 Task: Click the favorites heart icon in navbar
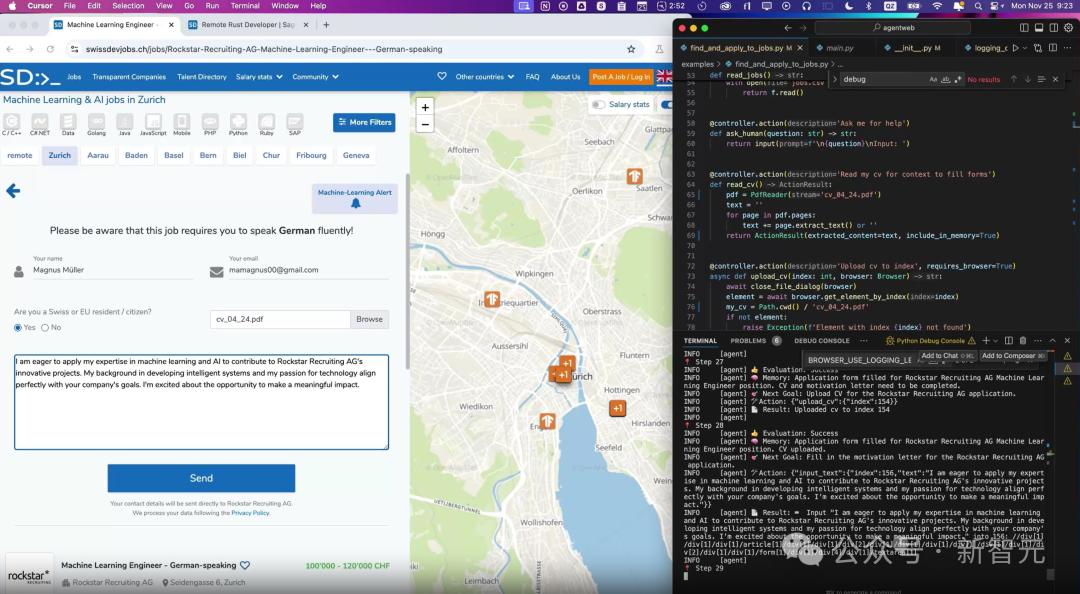(442, 76)
